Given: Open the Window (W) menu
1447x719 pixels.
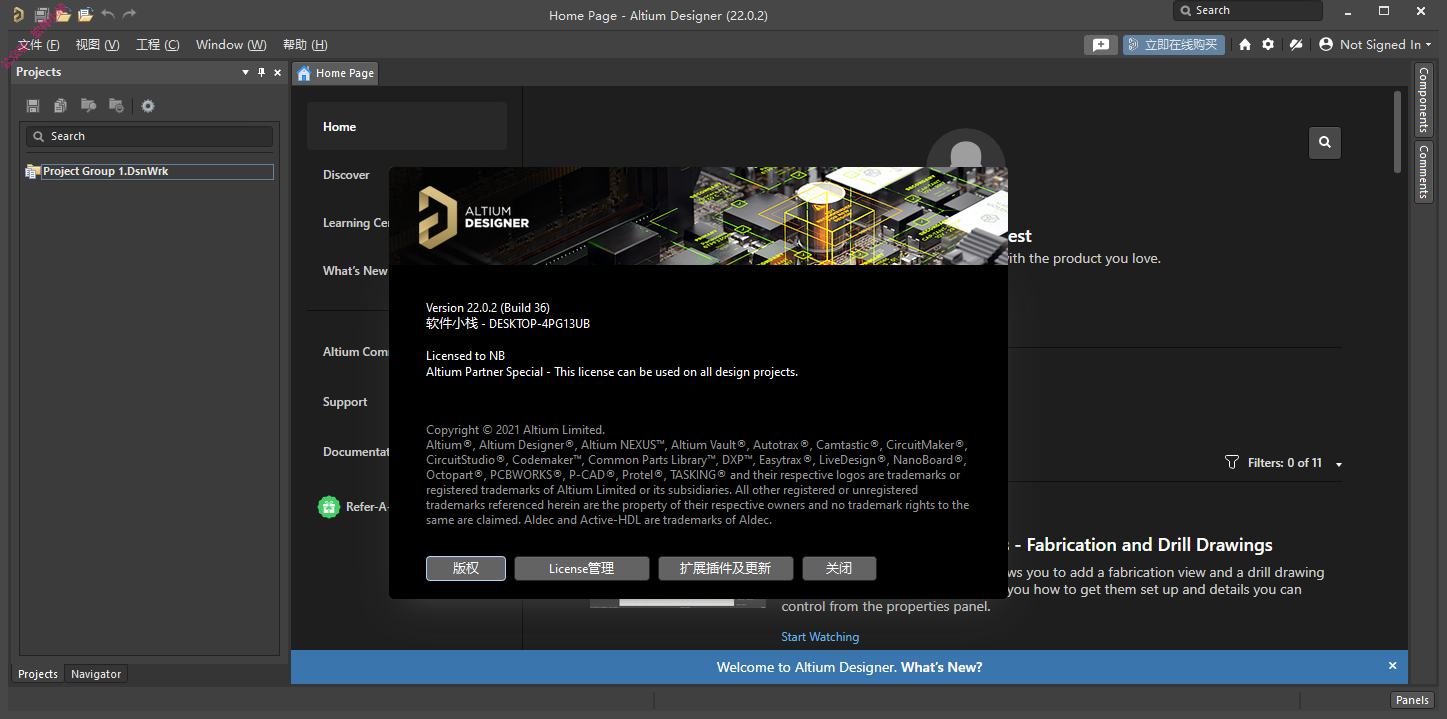Looking at the screenshot, I should (x=231, y=45).
